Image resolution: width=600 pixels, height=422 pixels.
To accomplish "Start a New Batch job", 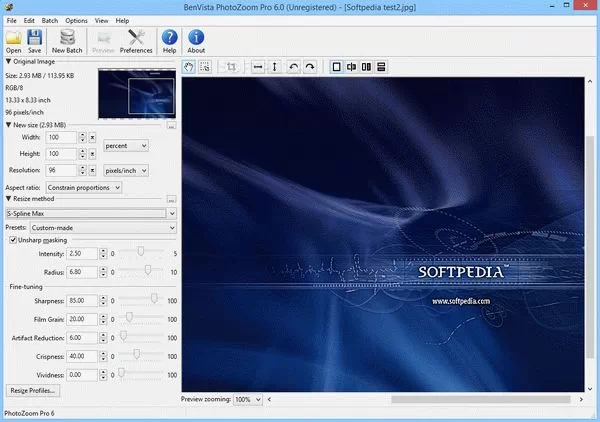I will [x=67, y=41].
